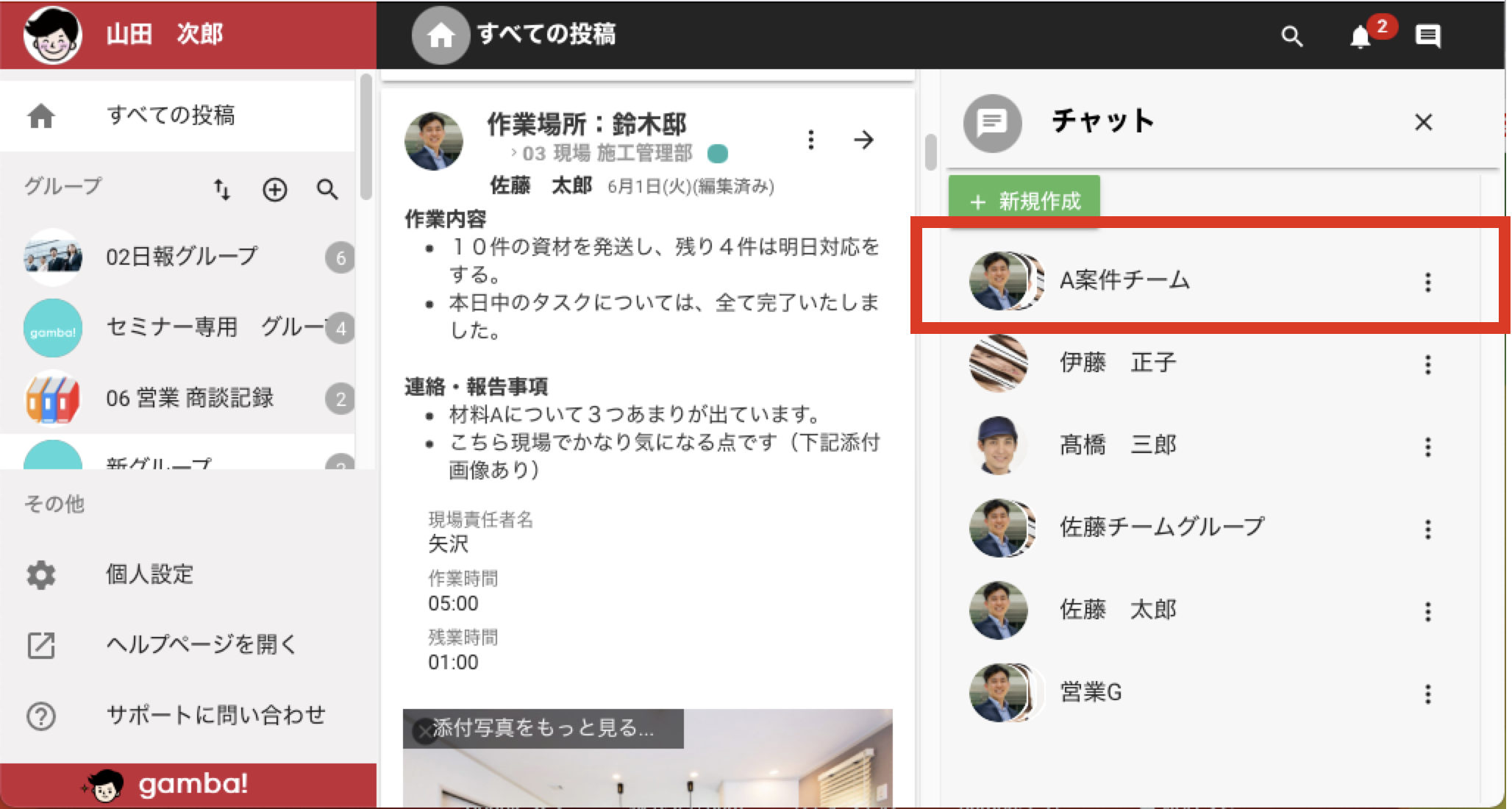Image resolution: width=1512 pixels, height=809 pixels.
Task: Select すべての投稿 in the left sidebar
Action: coord(177,115)
